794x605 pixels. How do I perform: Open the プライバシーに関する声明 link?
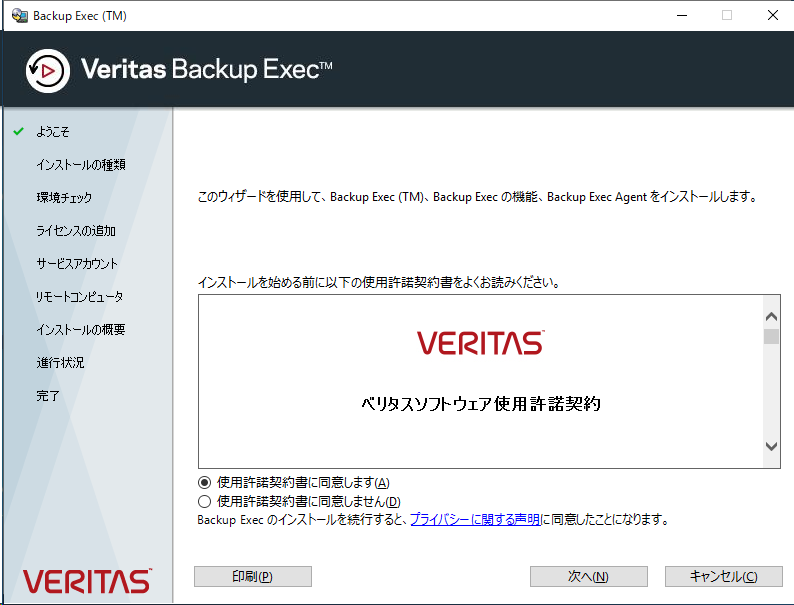475,519
